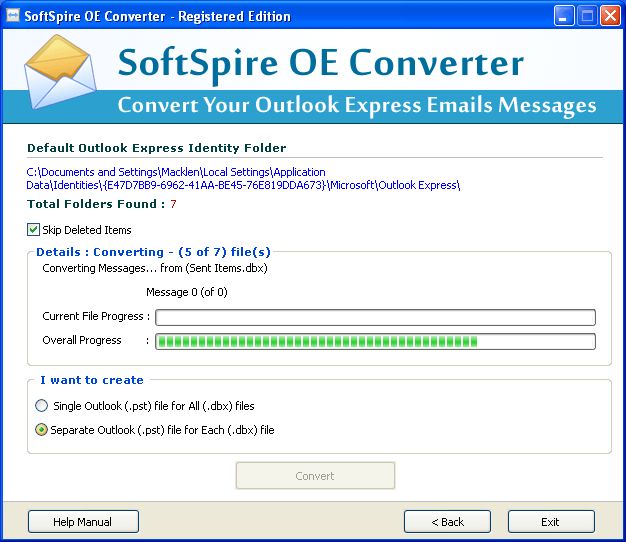Click the small app icon in title bar

coord(14,16)
